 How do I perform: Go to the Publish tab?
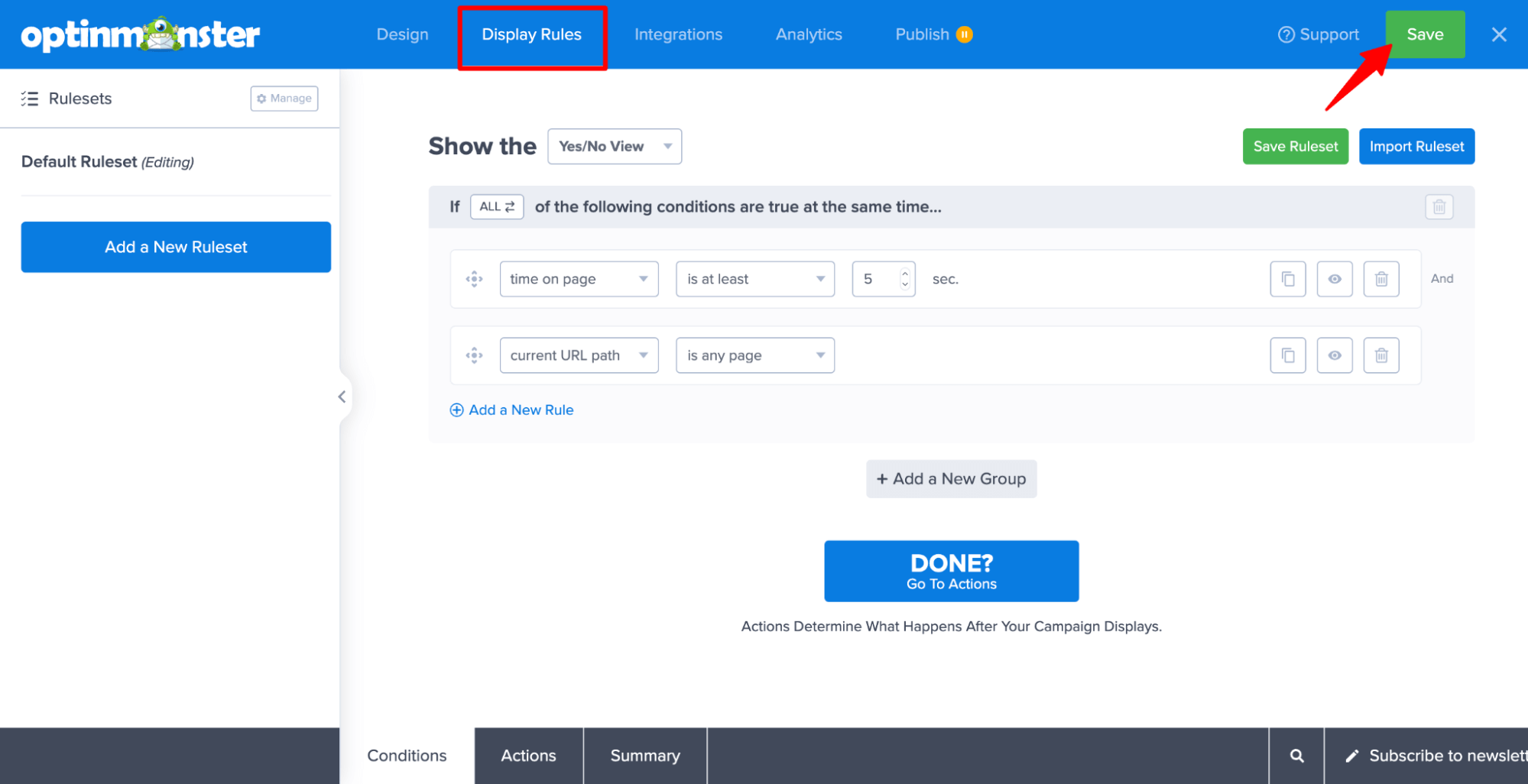[x=922, y=34]
